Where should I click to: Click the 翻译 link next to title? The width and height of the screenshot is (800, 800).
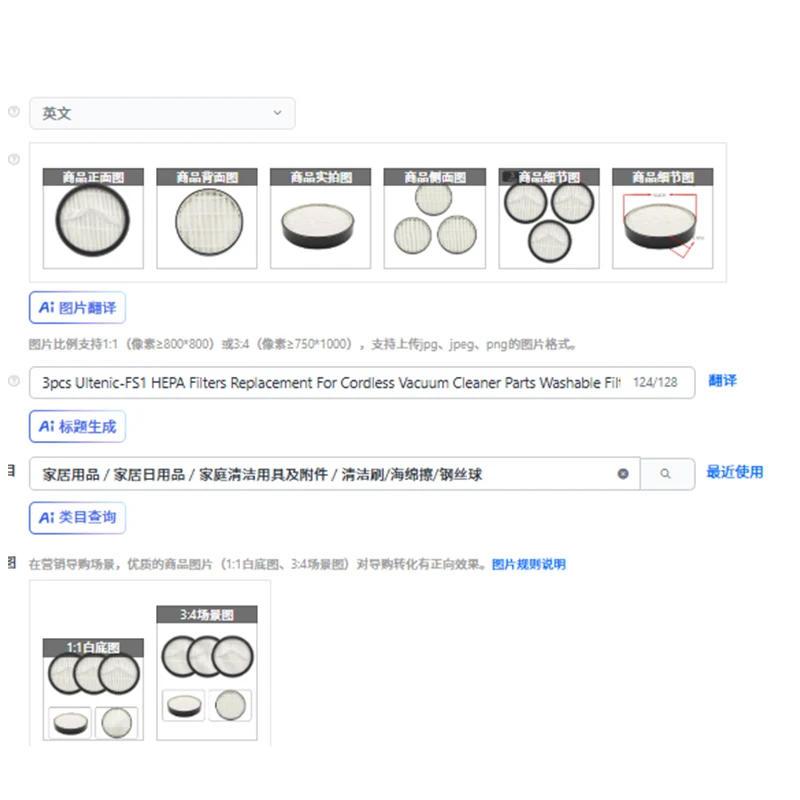point(722,381)
